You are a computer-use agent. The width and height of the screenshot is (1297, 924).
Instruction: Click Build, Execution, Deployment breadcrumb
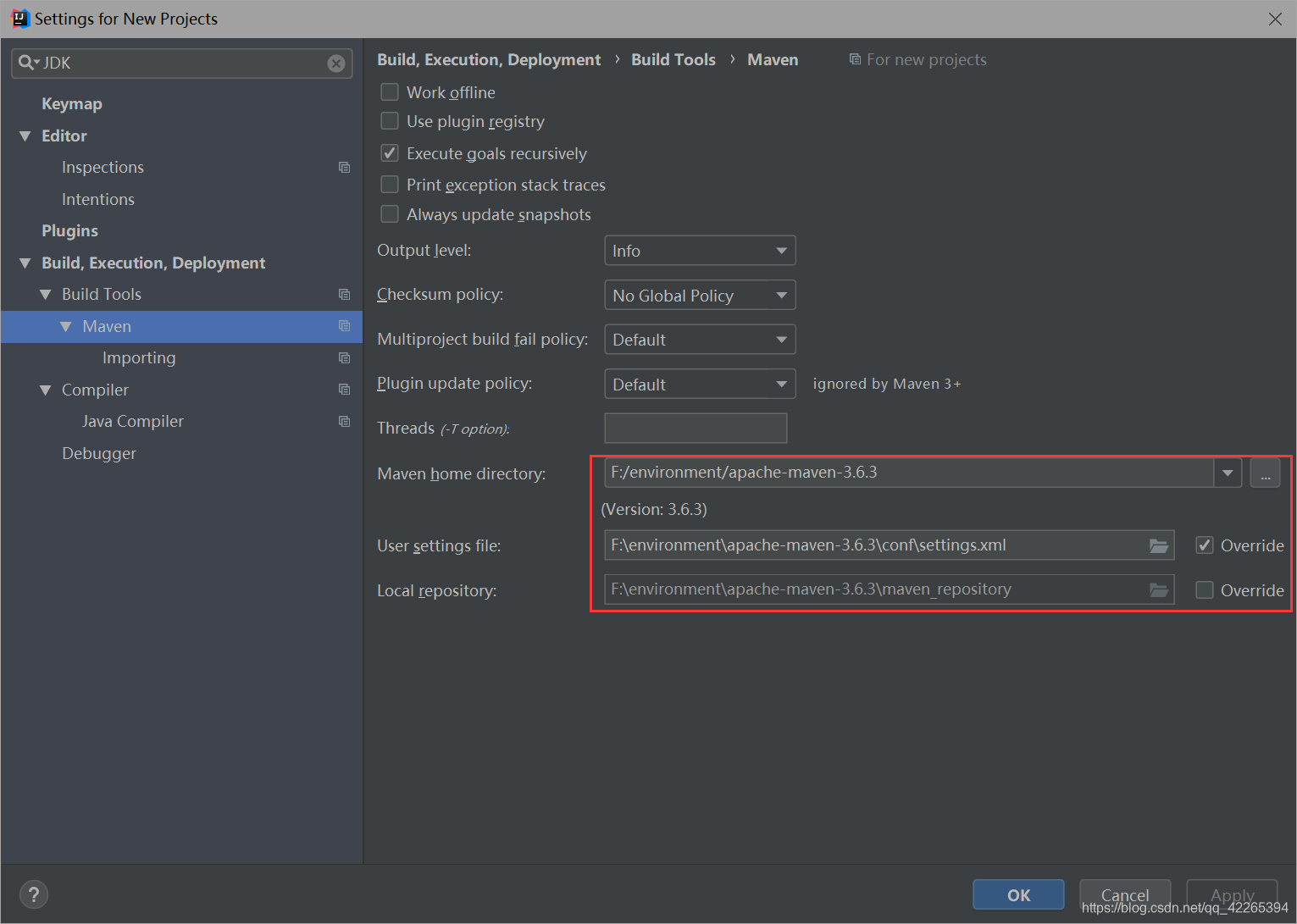tap(489, 59)
